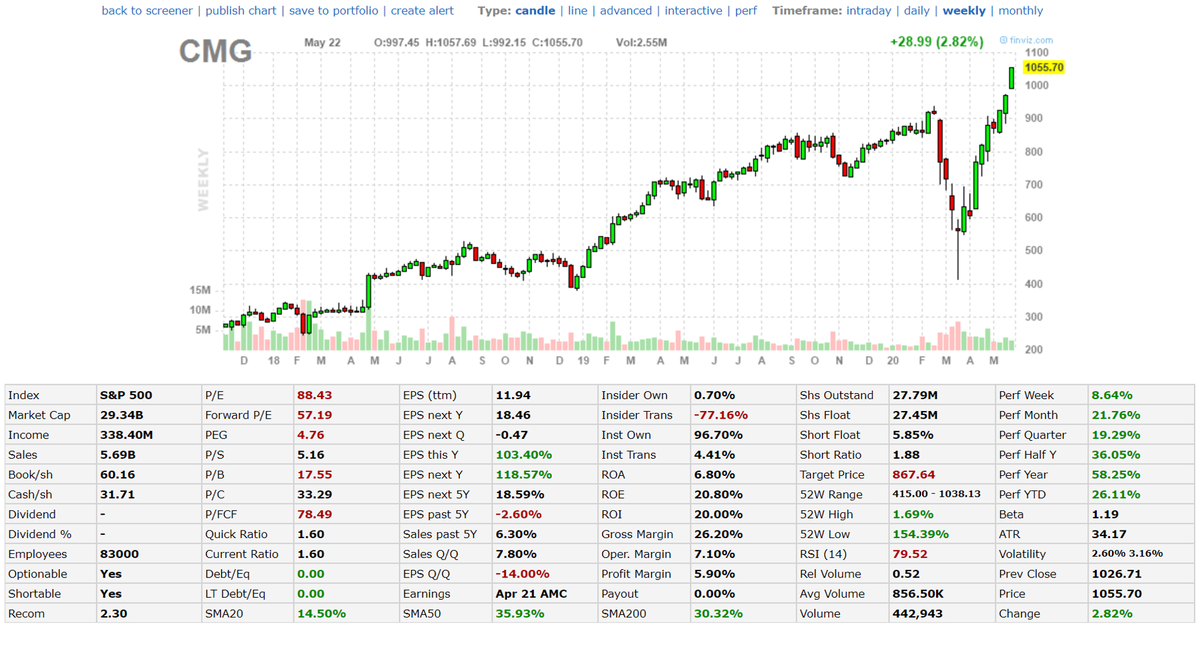Click Perf Week value 8.64%
Image resolution: width=1199 pixels, height=655 pixels.
coord(1112,395)
